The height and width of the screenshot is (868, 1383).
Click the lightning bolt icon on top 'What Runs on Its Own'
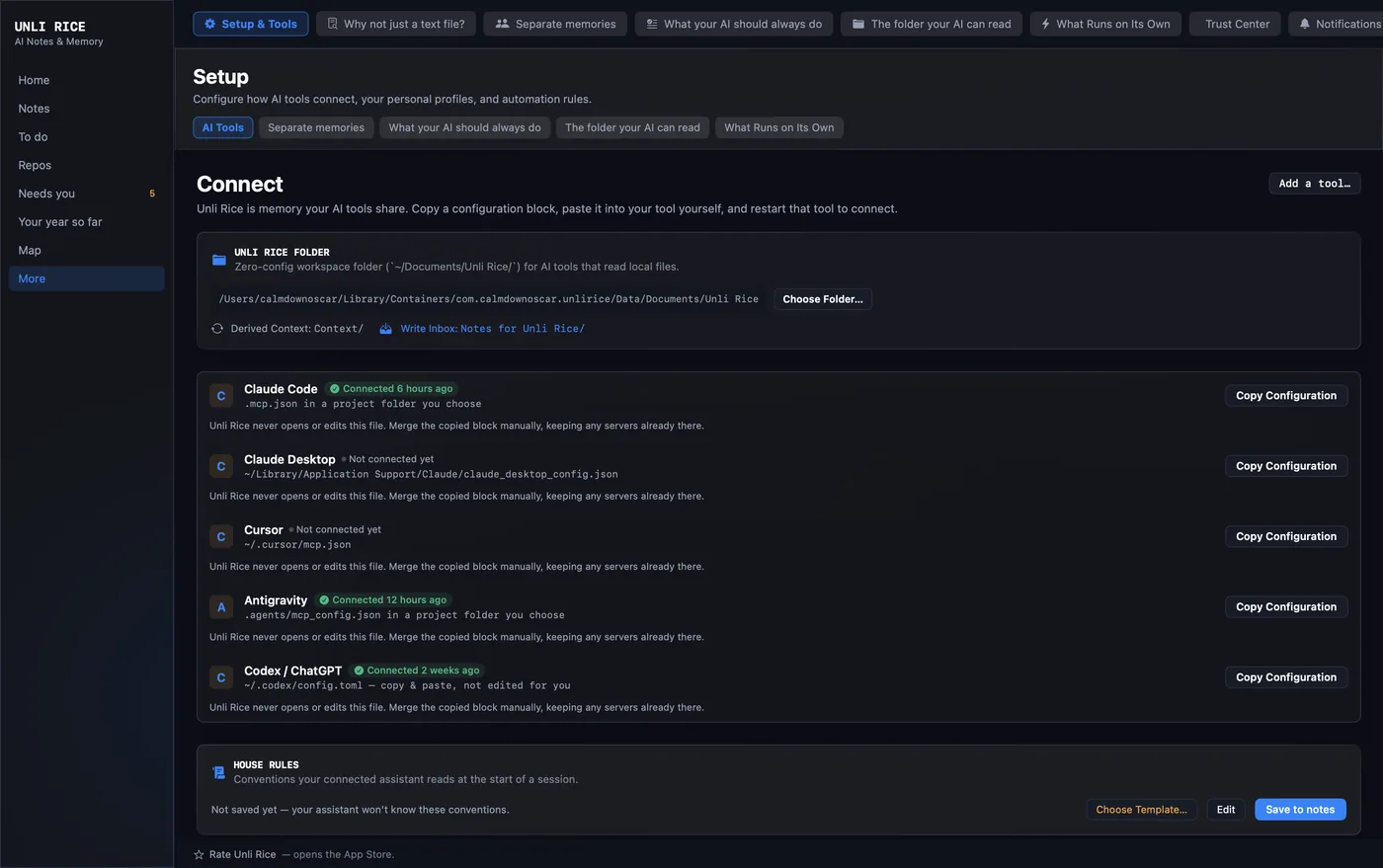click(x=1045, y=24)
